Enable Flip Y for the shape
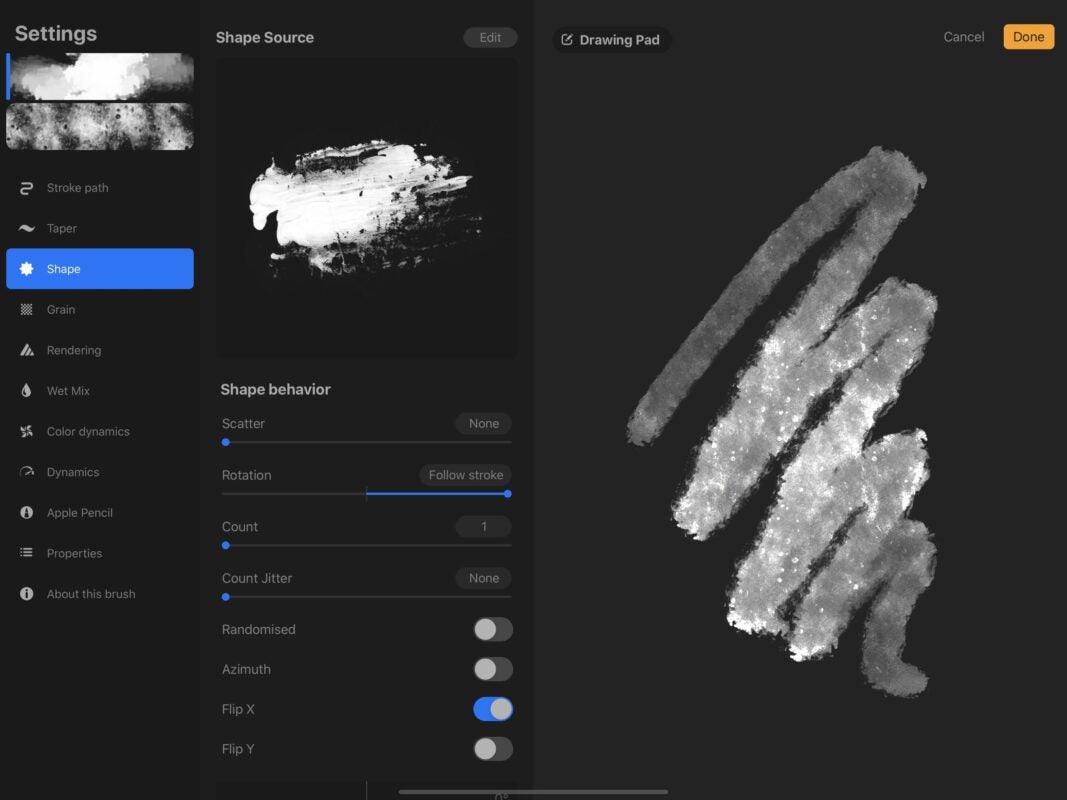This screenshot has width=1067, height=800. coord(492,748)
